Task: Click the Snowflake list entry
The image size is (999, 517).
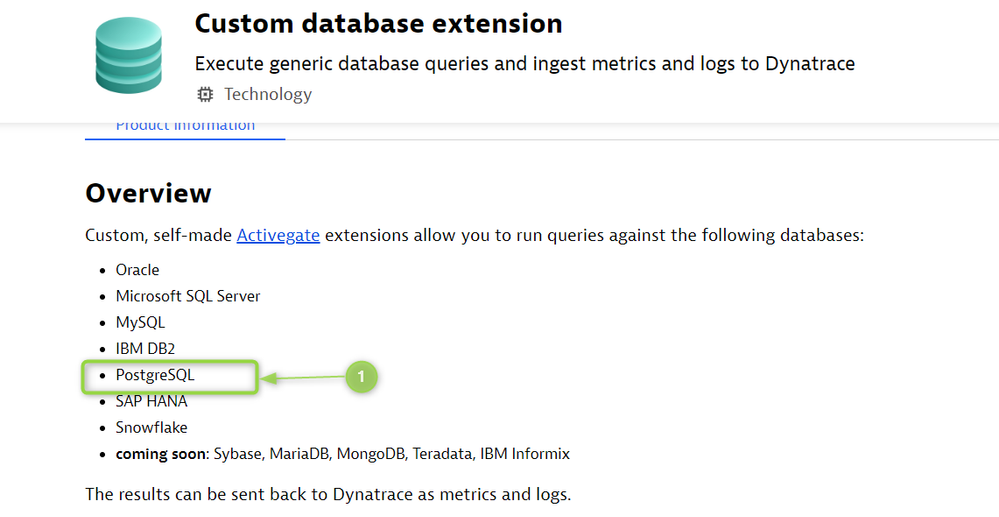Action: point(152,427)
